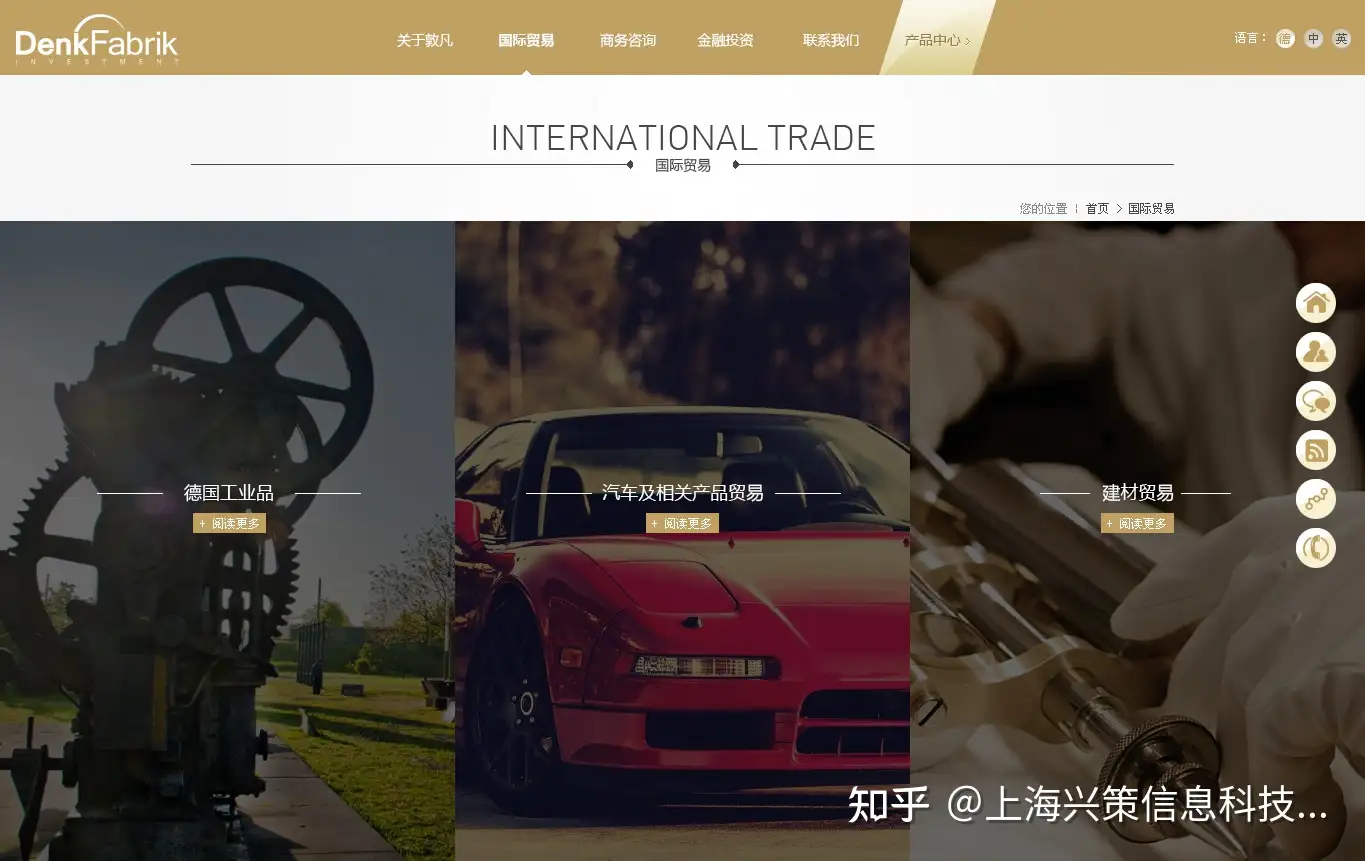1365x861 pixels.
Task: Navigate to 联系我们 page
Action: [x=830, y=41]
